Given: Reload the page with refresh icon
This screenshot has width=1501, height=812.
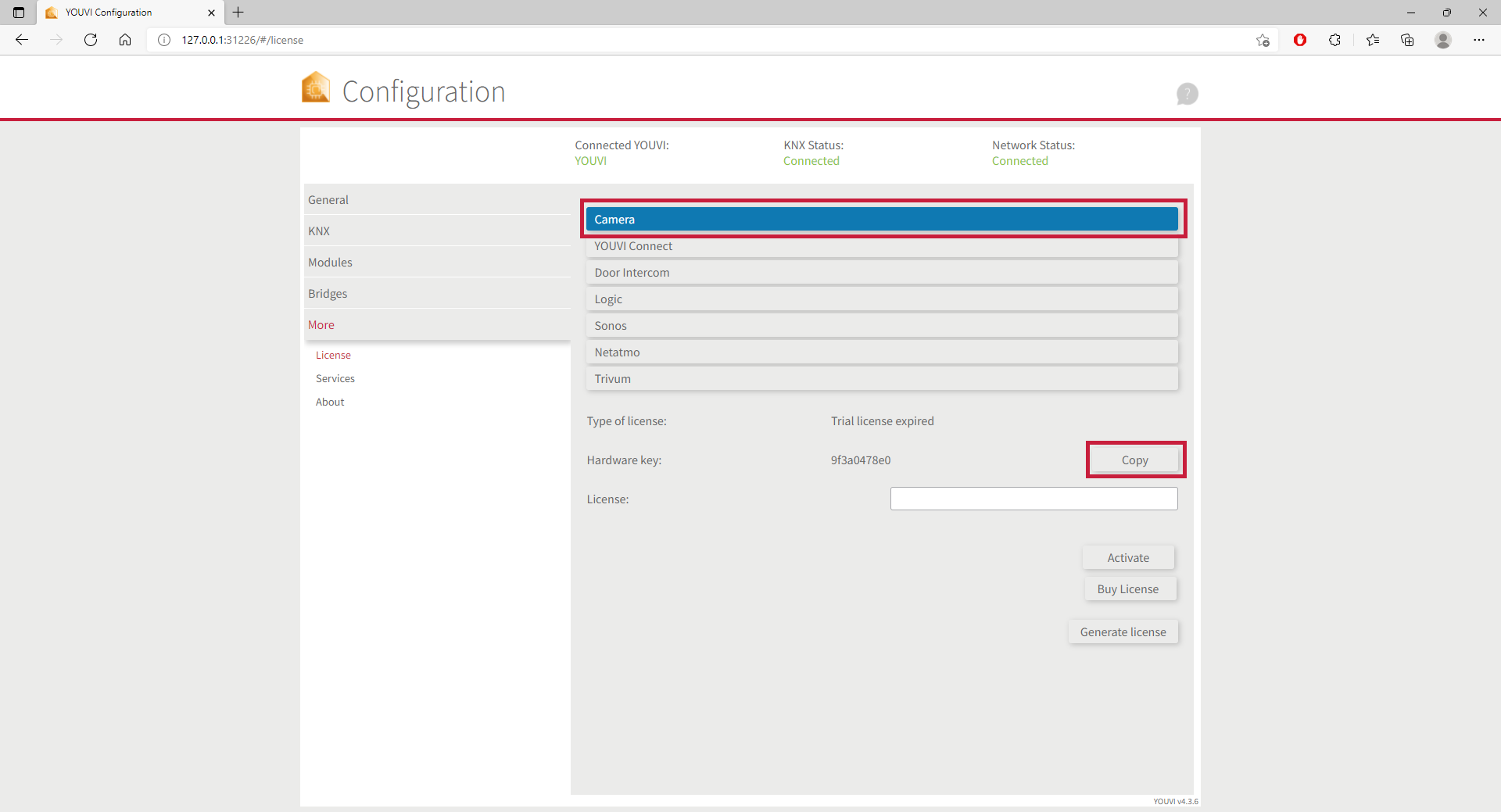Looking at the screenshot, I should tap(91, 40).
